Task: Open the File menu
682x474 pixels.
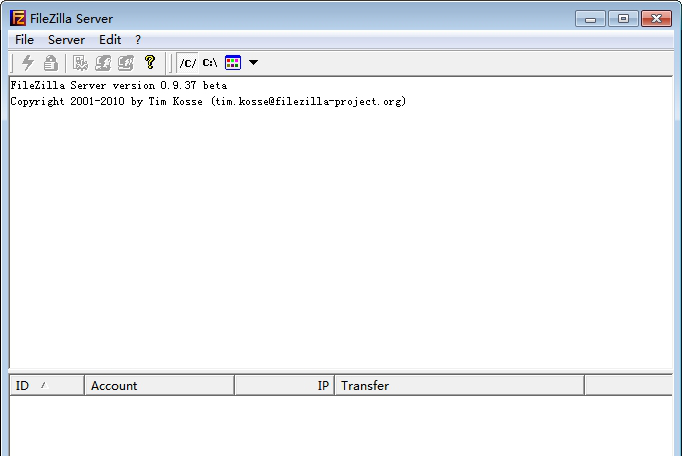Action: [x=24, y=40]
